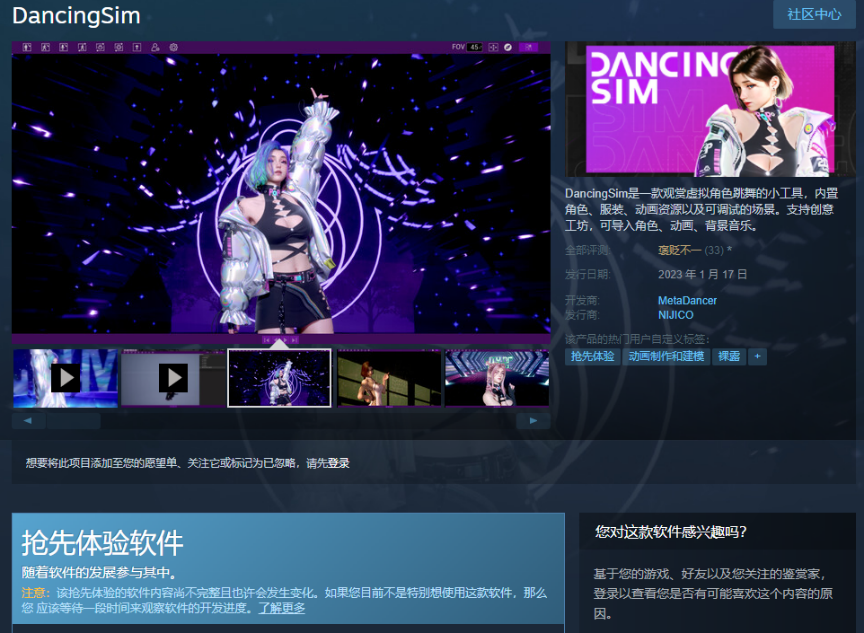The width and height of the screenshot is (864, 633).
Task: Play the second video thumbnail with the grey editor
Action: [x=174, y=378]
